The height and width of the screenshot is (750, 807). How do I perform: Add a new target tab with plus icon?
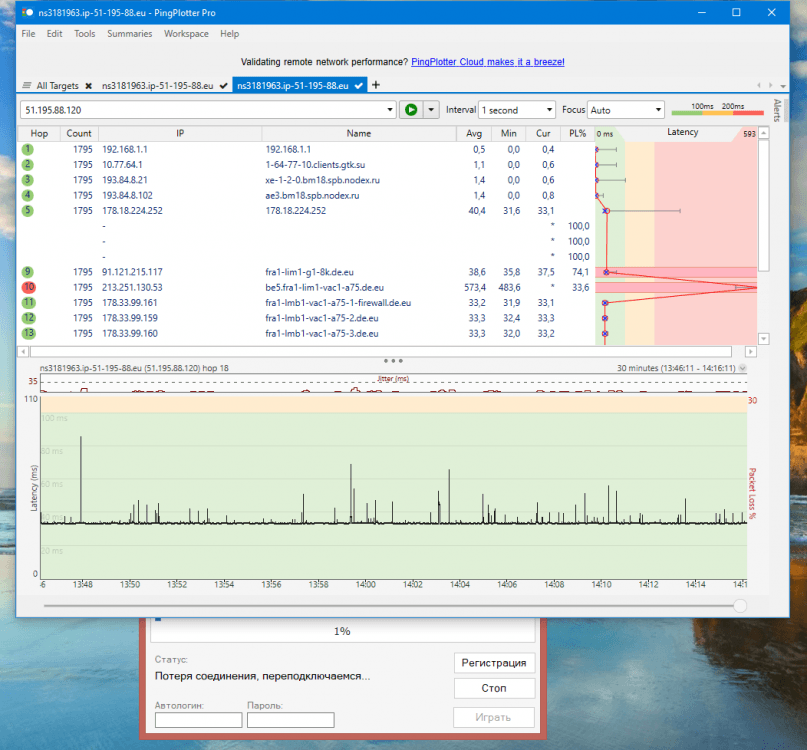pyautogui.click(x=376, y=86)
